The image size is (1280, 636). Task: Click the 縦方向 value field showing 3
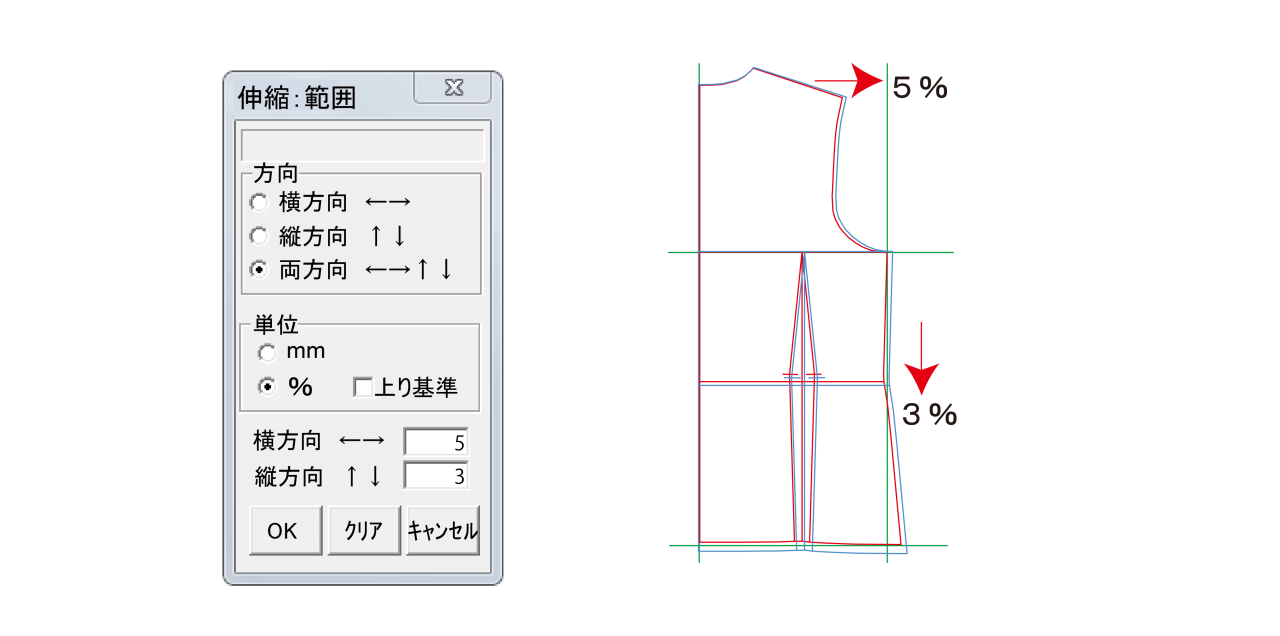pyautogui.click(x=435, y=476)
